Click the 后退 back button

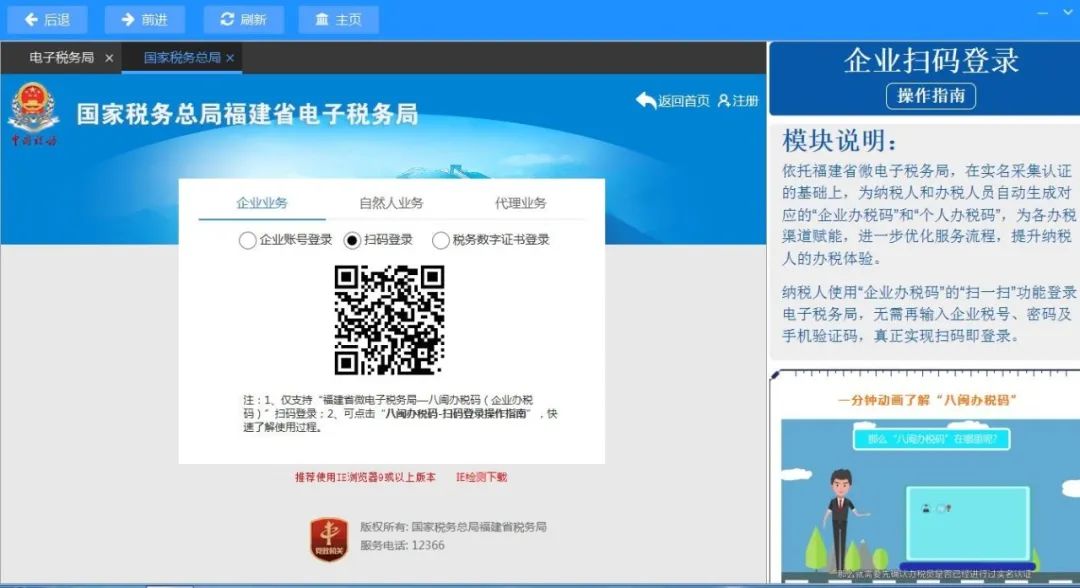click(x=48, y=20)
